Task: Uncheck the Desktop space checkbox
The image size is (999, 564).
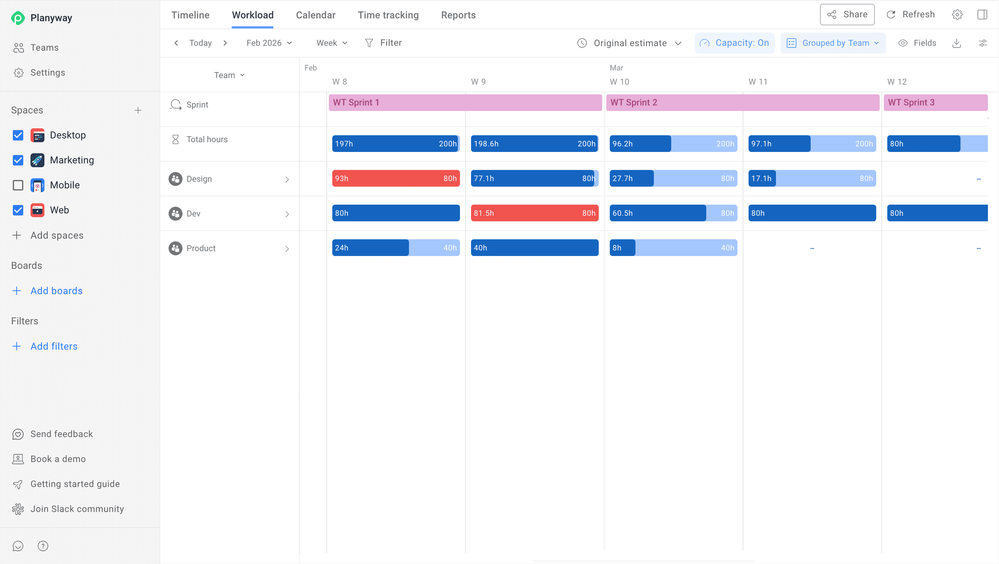Action: point(18,135)
